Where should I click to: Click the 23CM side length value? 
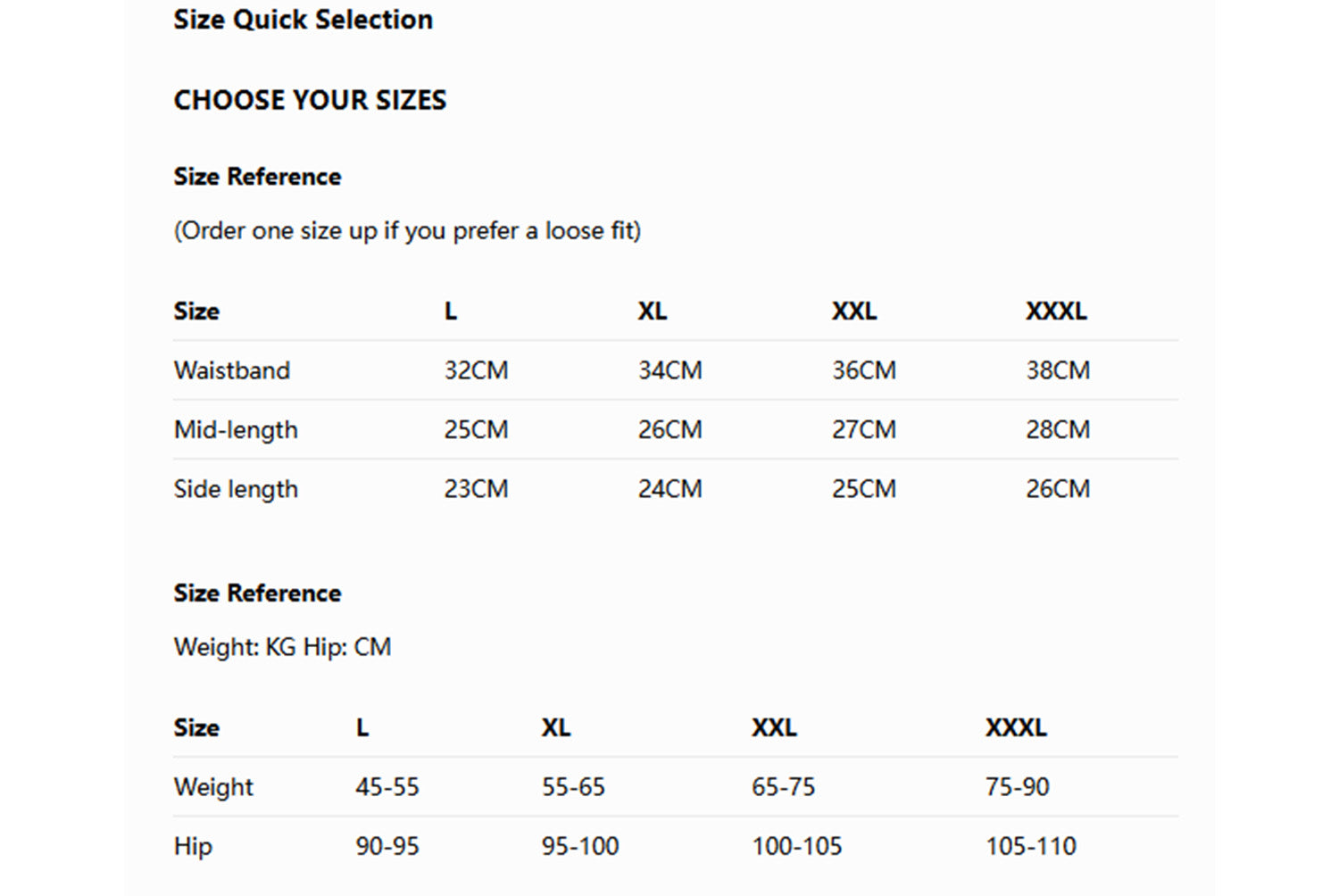pyautogui.click(x=476, y=489)
